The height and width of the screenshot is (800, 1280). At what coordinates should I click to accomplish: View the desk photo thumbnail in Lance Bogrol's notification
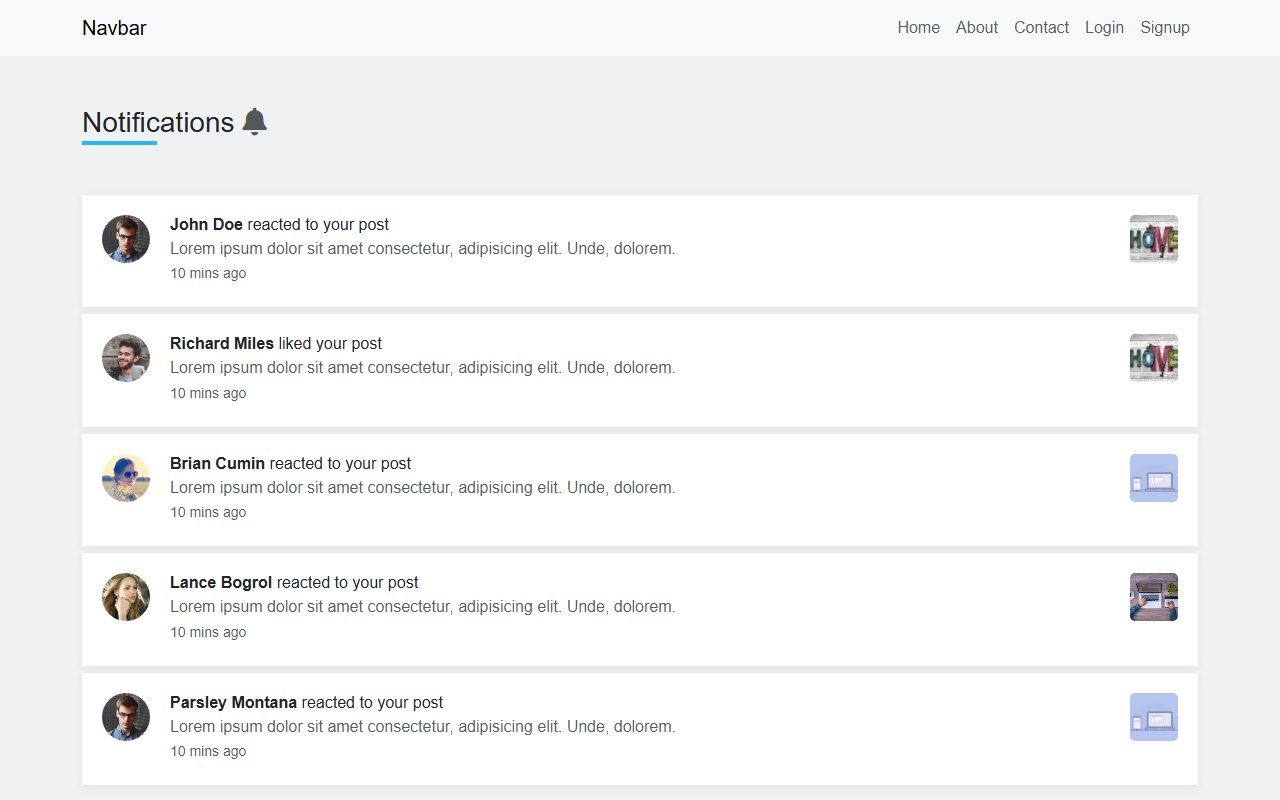1153,596
